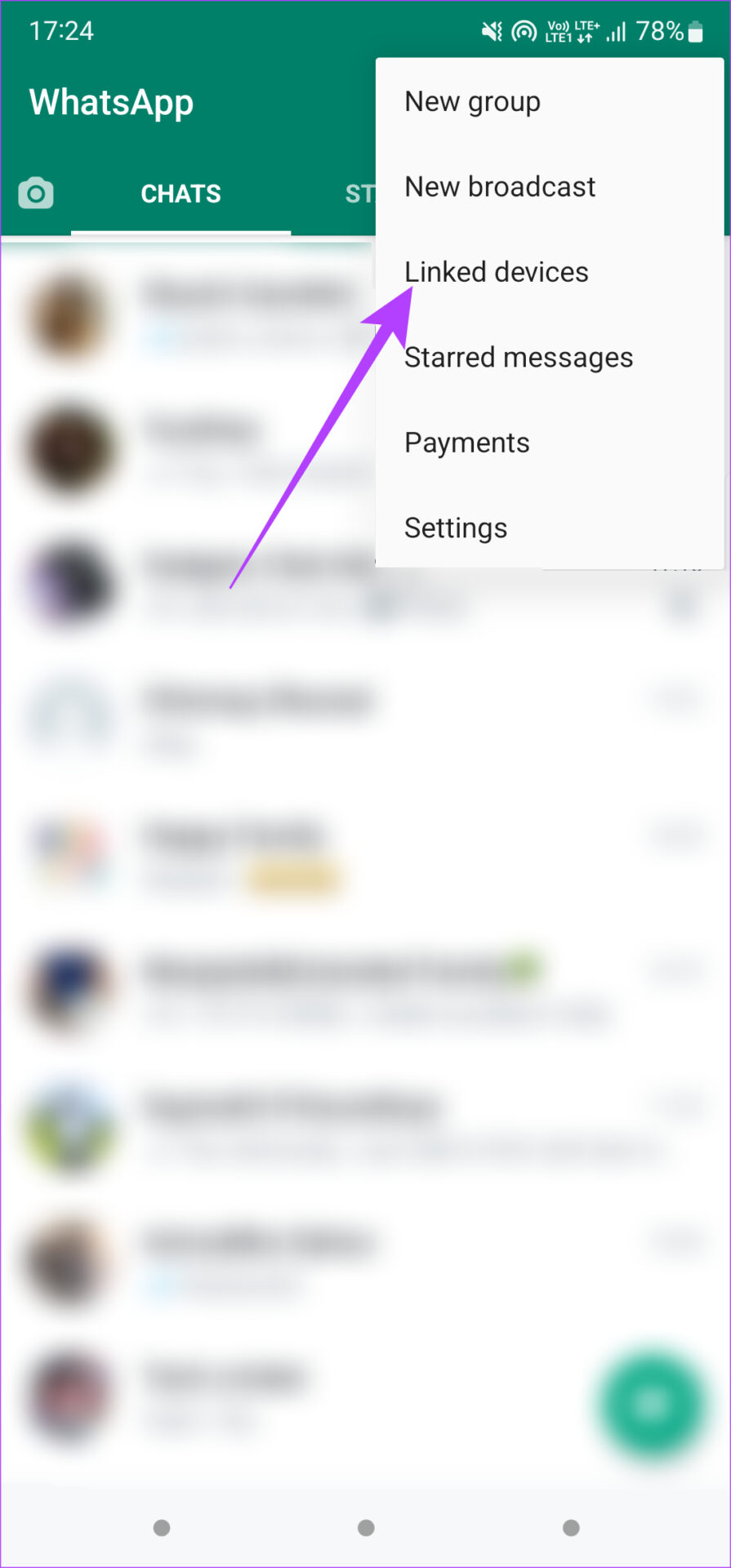This screenshot has width=731, height=1568.
Task: Tap the green new chat floating button
Action: click(x=652, y=1404)
